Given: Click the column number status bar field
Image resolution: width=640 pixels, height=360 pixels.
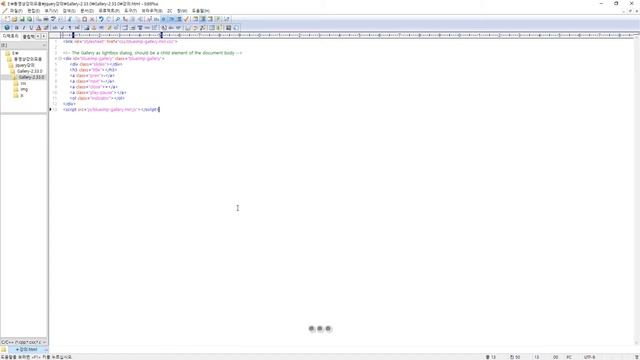Looking at the screenshot, I should click(x=515, y=357).
